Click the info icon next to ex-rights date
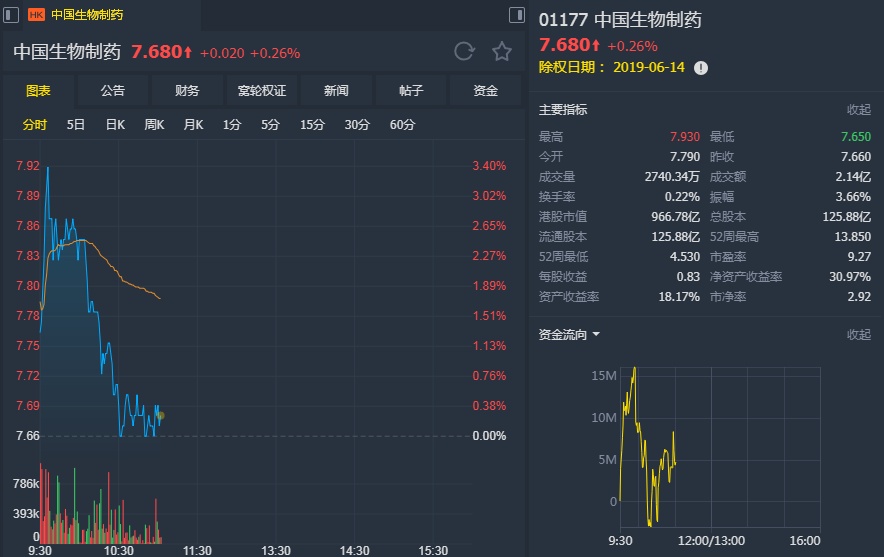 tap(701, 67)
